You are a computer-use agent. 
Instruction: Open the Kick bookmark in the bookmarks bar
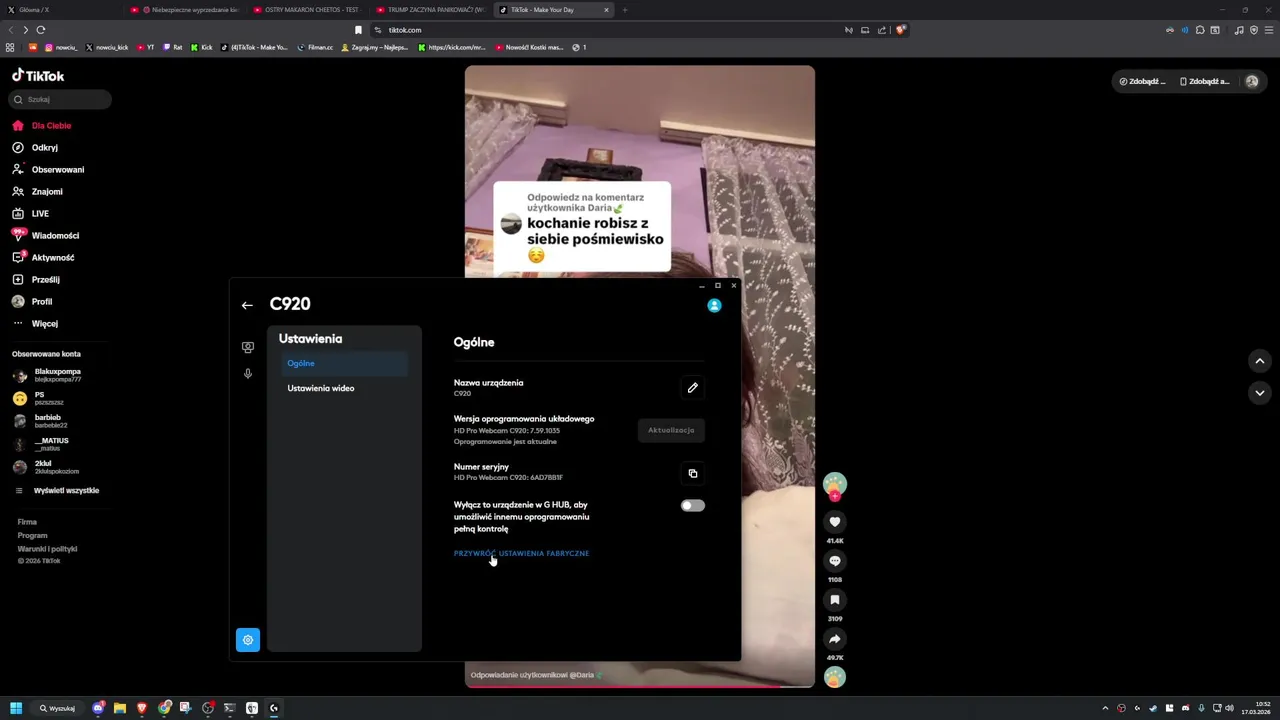coord(202,47)
